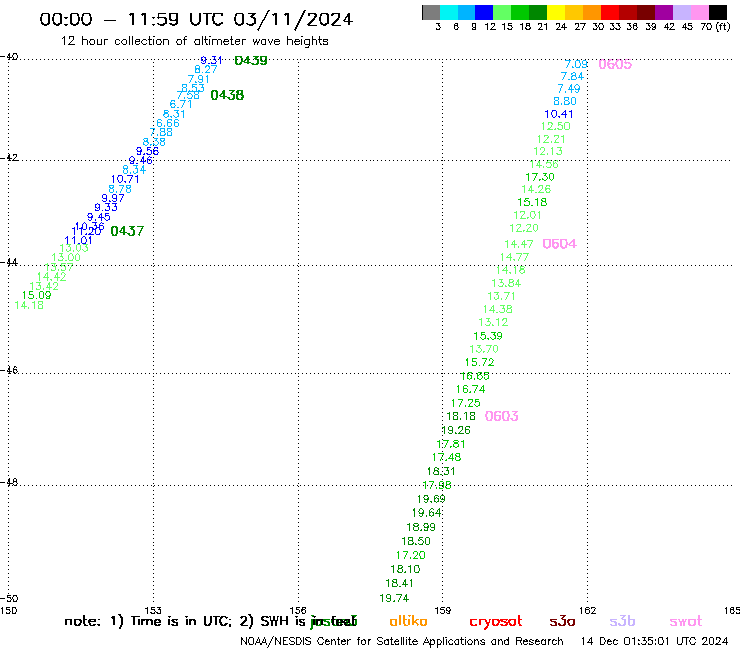740x650 pixels.
Task: Click the gray 3 ft legend color swatch
Action: click(432, 13)
